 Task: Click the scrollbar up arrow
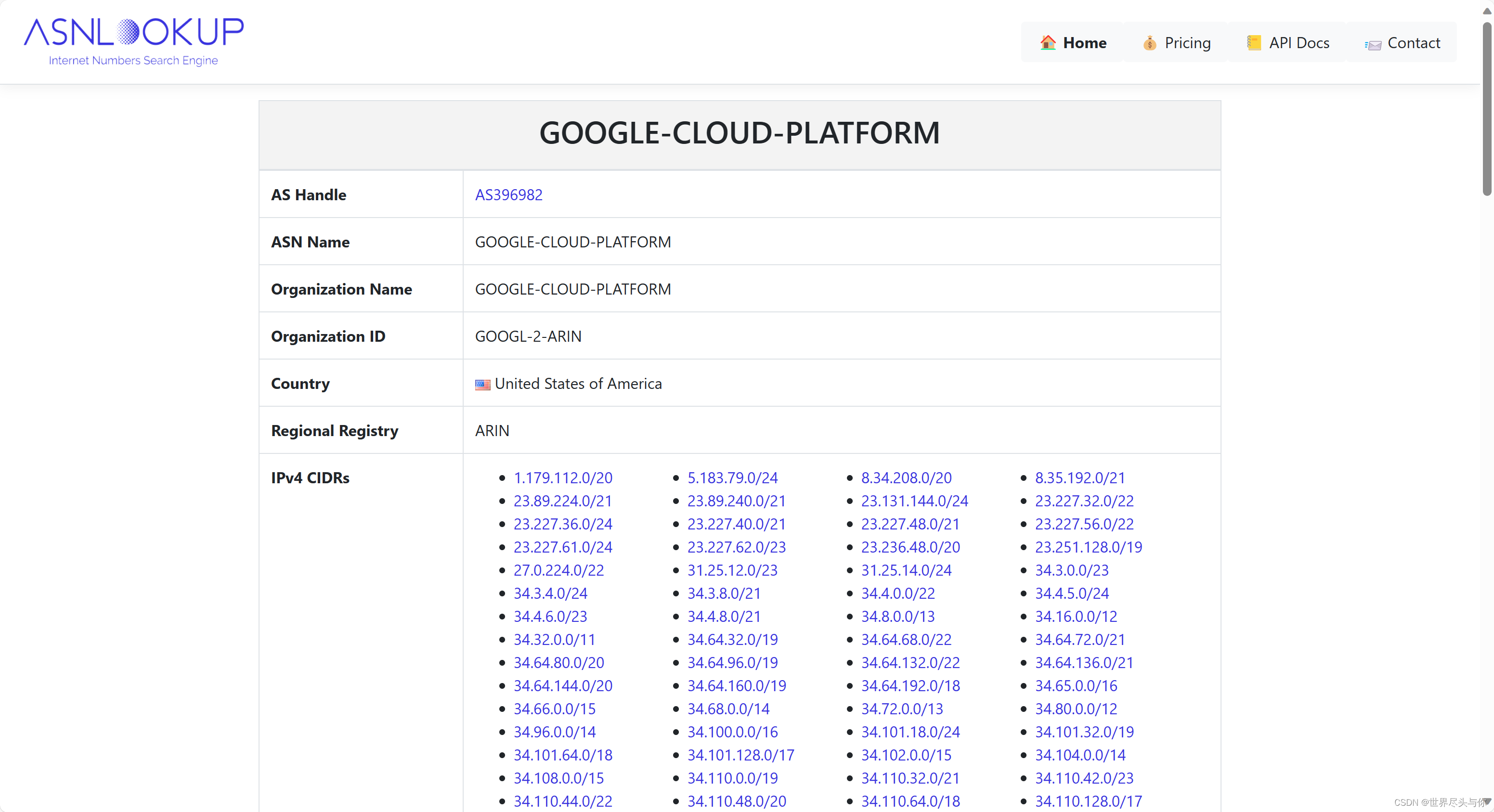click(x=1487, y=11)
